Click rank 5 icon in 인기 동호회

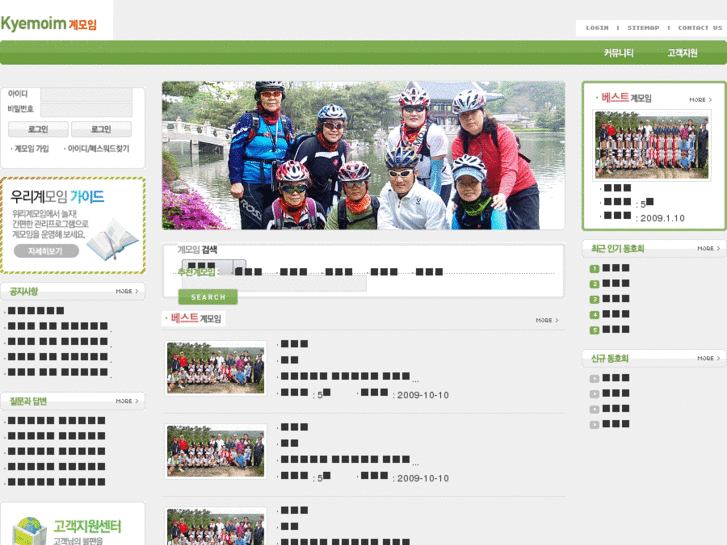(x=594, y=330)
